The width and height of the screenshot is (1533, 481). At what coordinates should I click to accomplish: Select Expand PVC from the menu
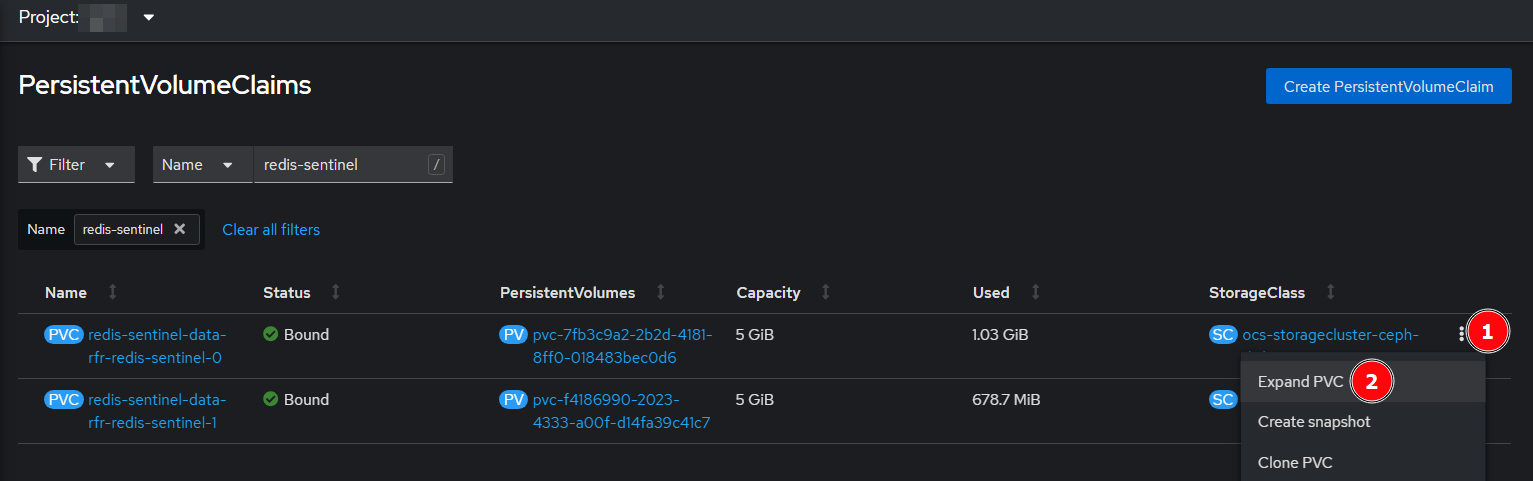1363,382
